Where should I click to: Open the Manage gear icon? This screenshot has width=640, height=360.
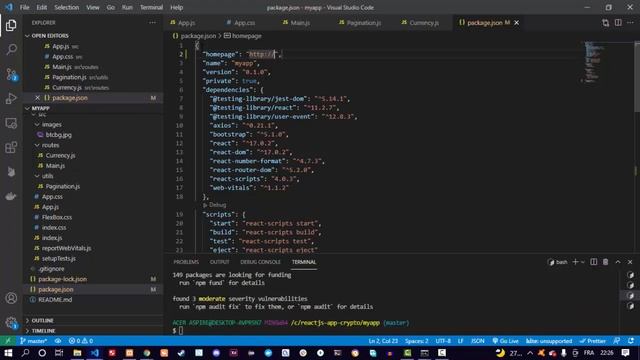pos(11,322)
